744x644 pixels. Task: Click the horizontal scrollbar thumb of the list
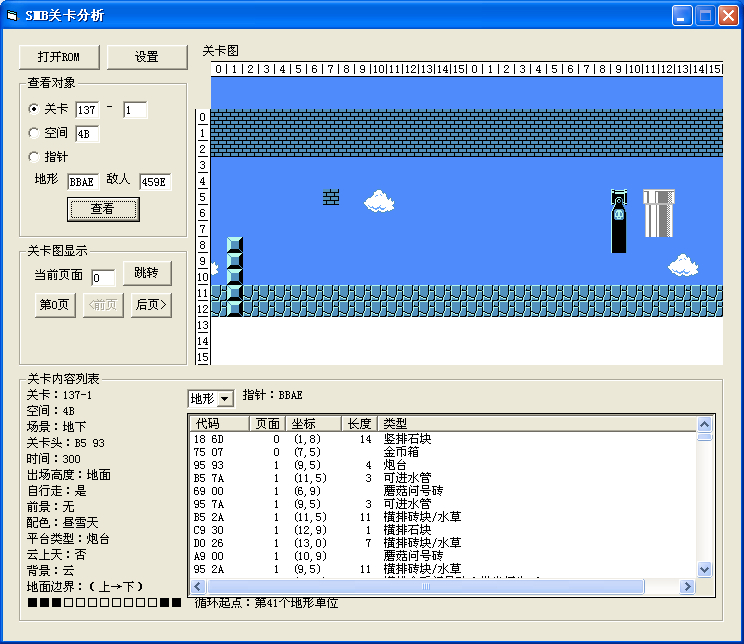point(426,587)
